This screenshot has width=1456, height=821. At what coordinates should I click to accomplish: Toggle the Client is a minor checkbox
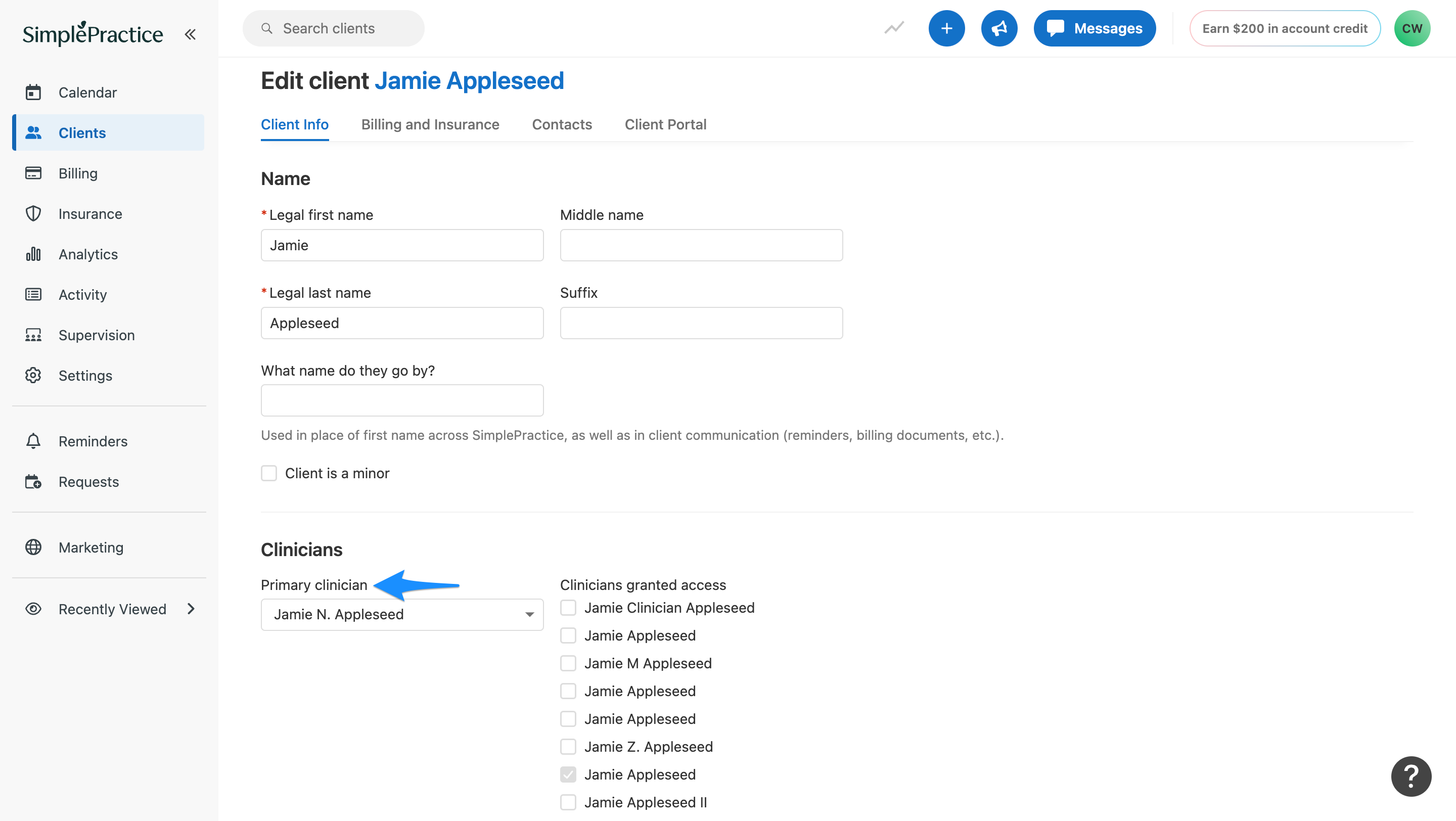click(x=269, y=473)
